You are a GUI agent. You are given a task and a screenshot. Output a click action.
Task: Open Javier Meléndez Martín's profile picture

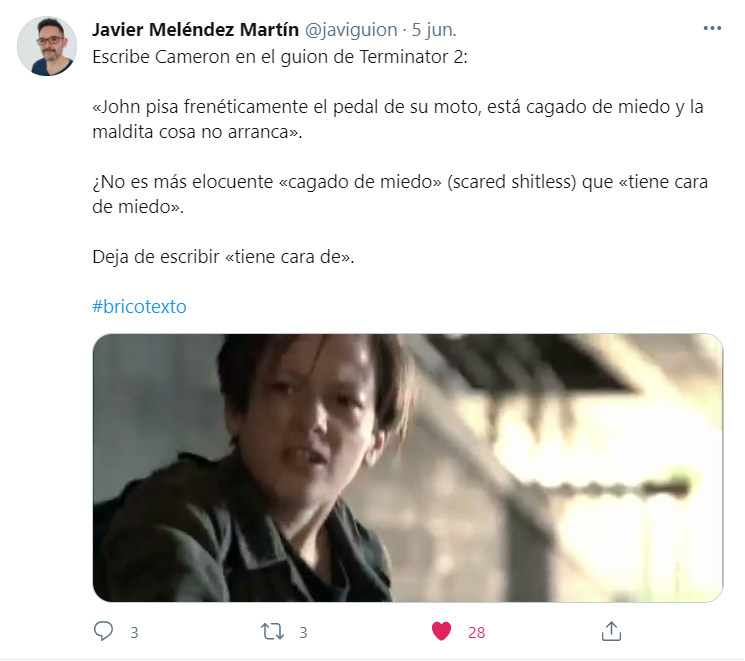[47, 46]
